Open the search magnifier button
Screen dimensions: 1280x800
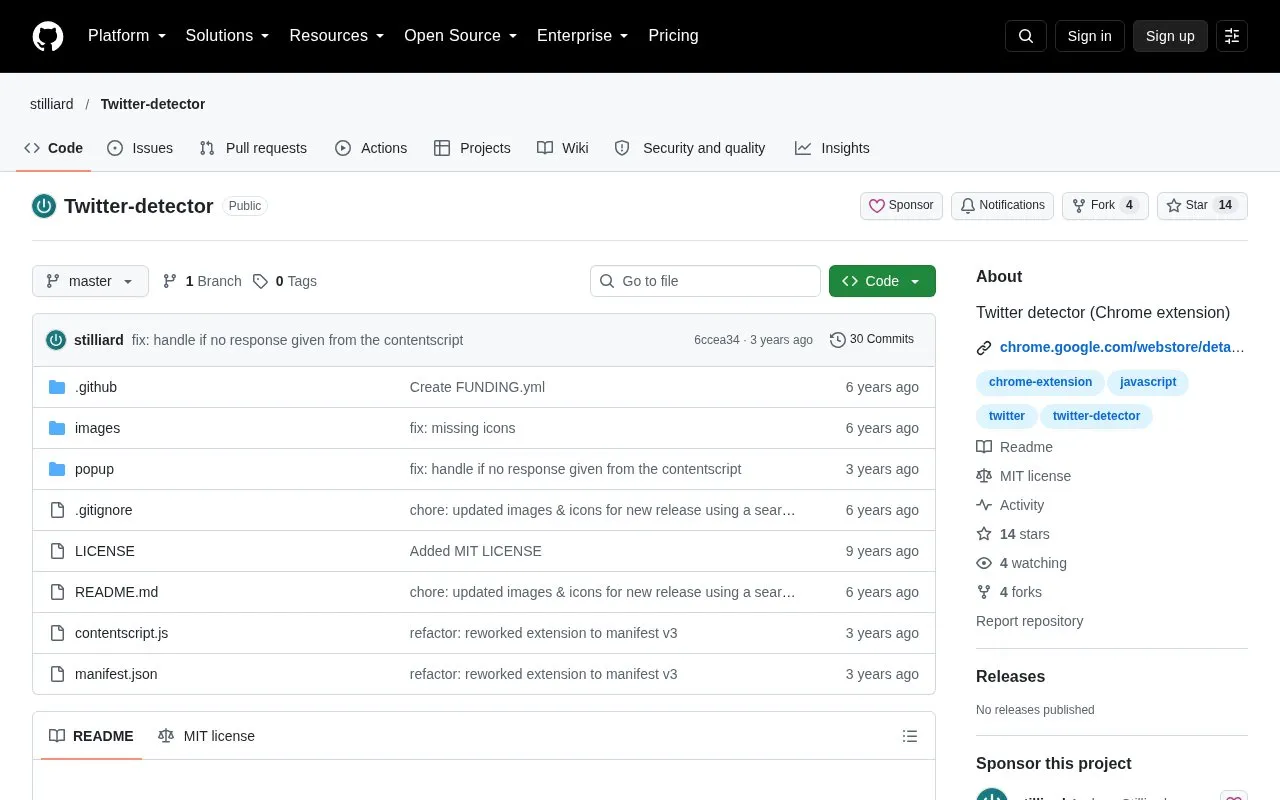coord(1026,36)
